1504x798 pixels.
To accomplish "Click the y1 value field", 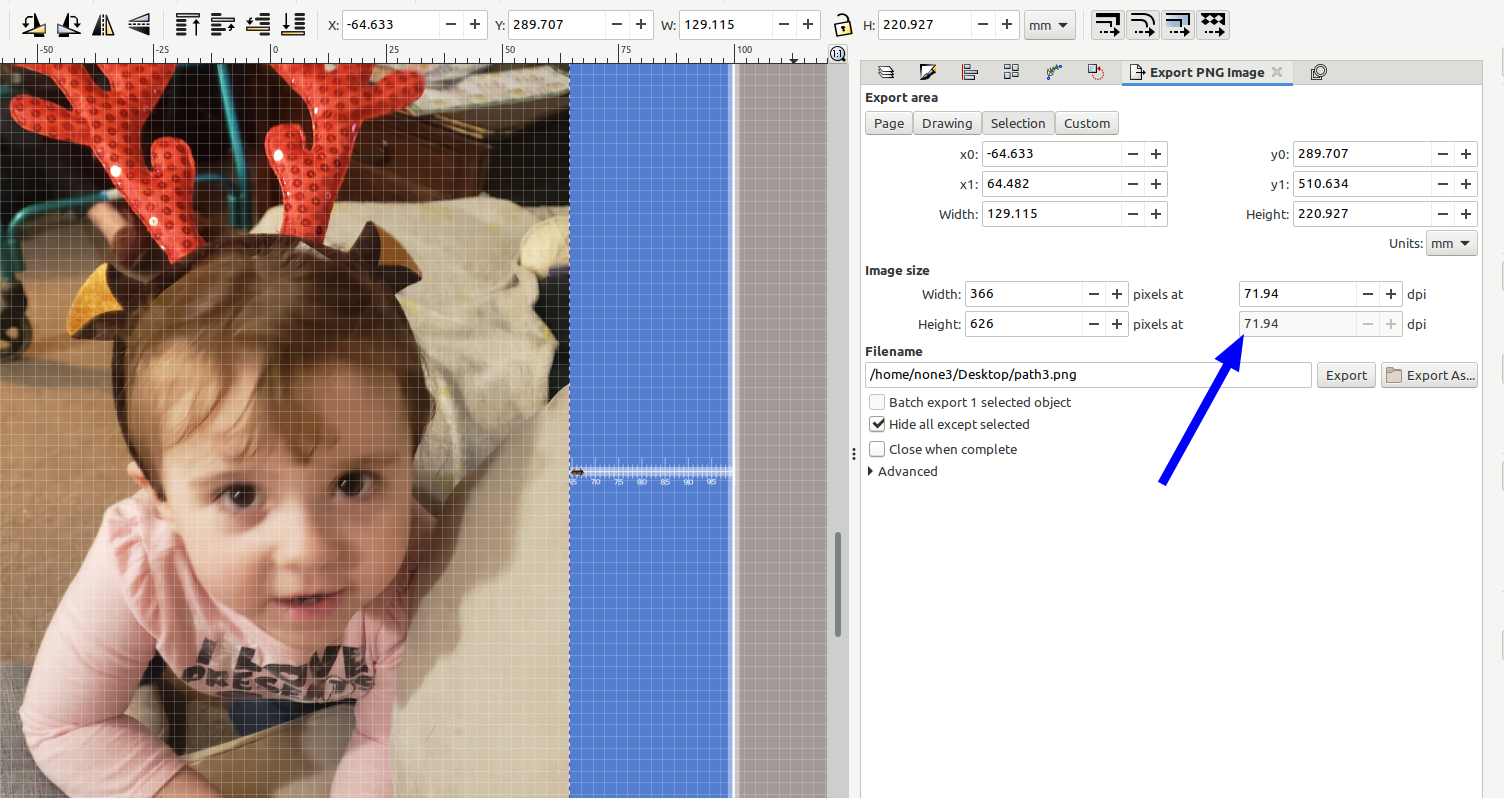I will 1361,184.
